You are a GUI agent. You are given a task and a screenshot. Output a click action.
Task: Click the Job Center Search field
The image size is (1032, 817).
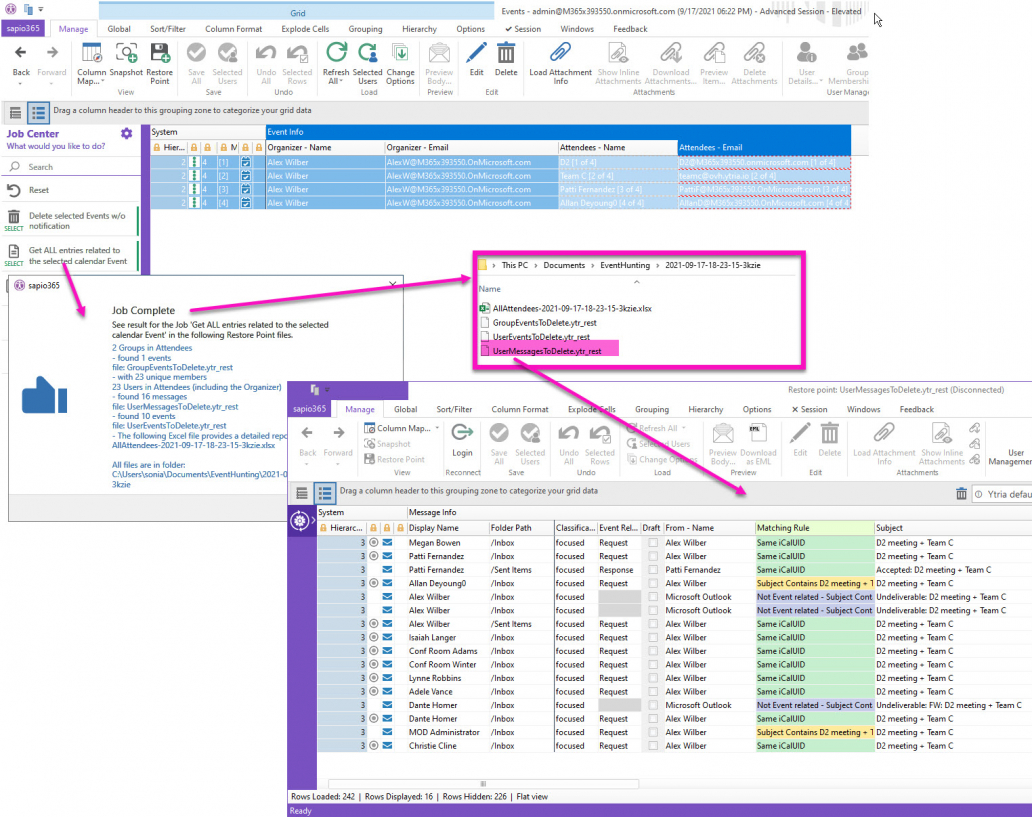pyautogui.click(x=72, y=167)
